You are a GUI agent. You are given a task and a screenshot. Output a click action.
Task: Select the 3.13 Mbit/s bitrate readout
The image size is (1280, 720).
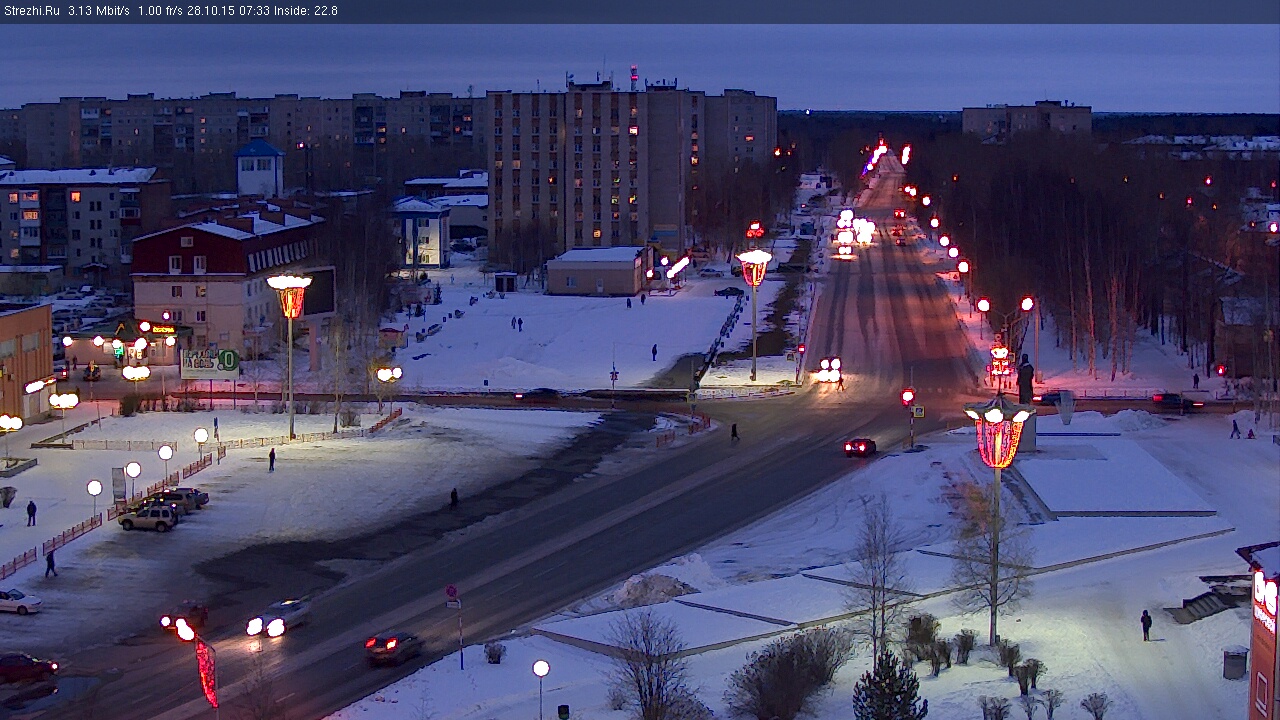point(99,11)
